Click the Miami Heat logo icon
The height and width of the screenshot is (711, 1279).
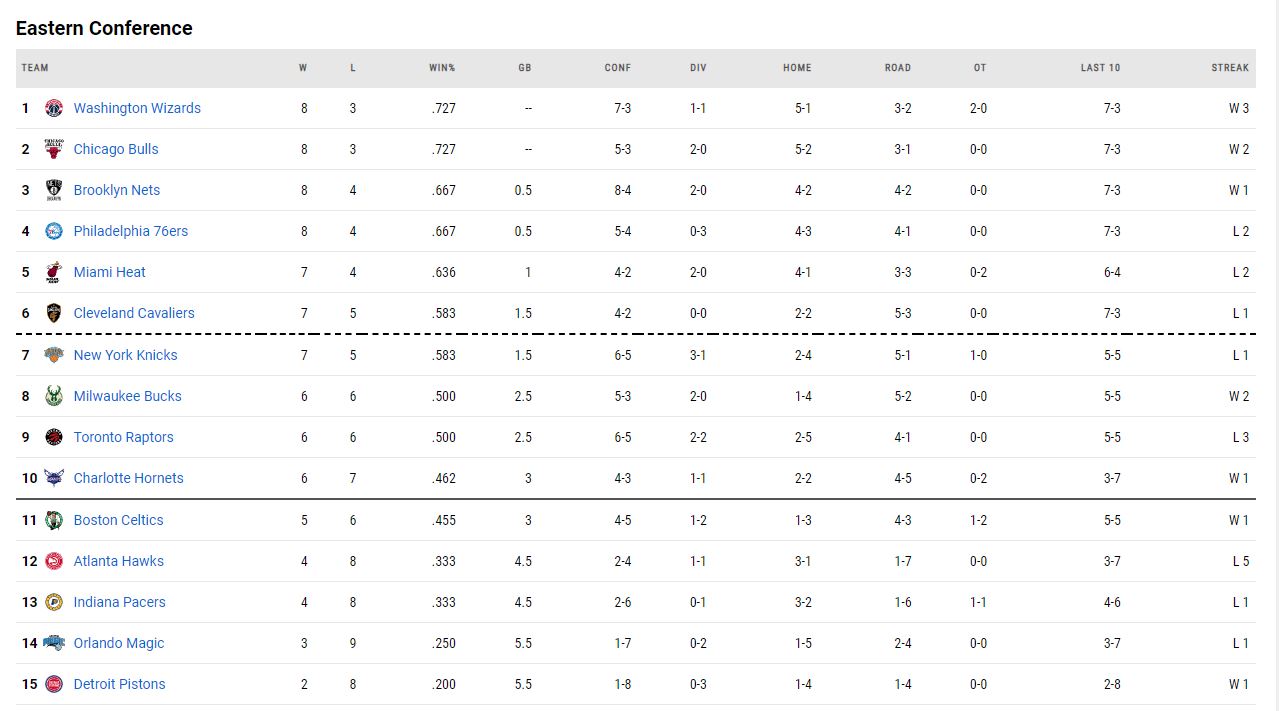(x=54, y=272)
